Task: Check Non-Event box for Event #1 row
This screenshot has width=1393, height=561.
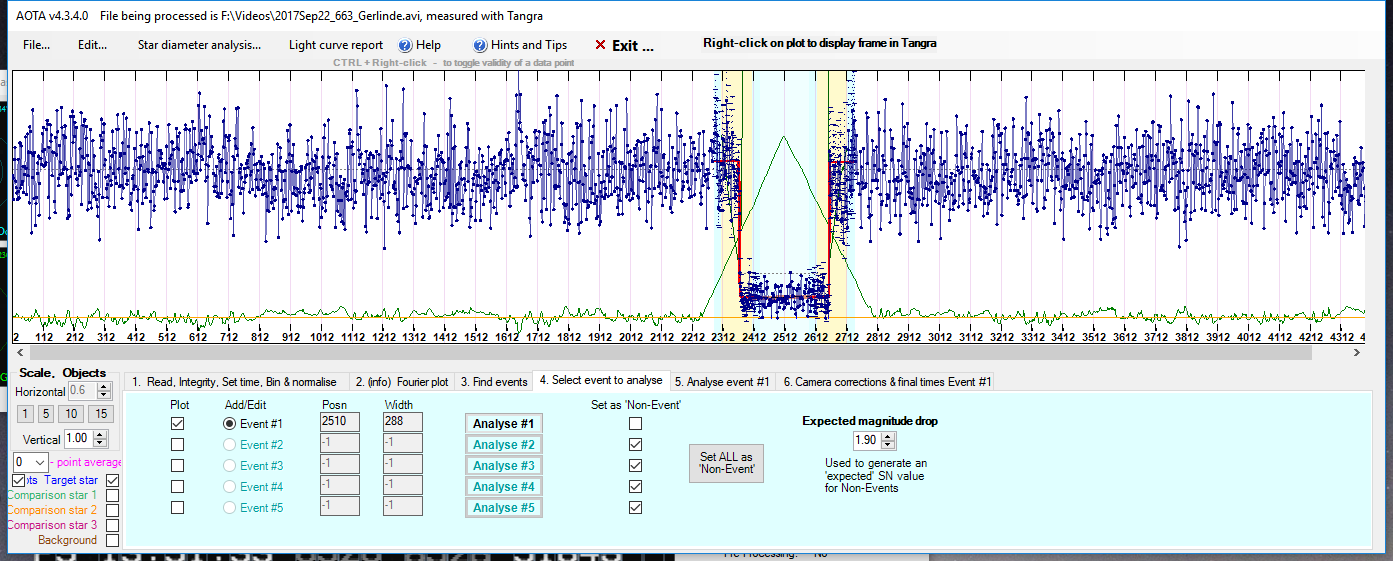Action: point(635,424)
